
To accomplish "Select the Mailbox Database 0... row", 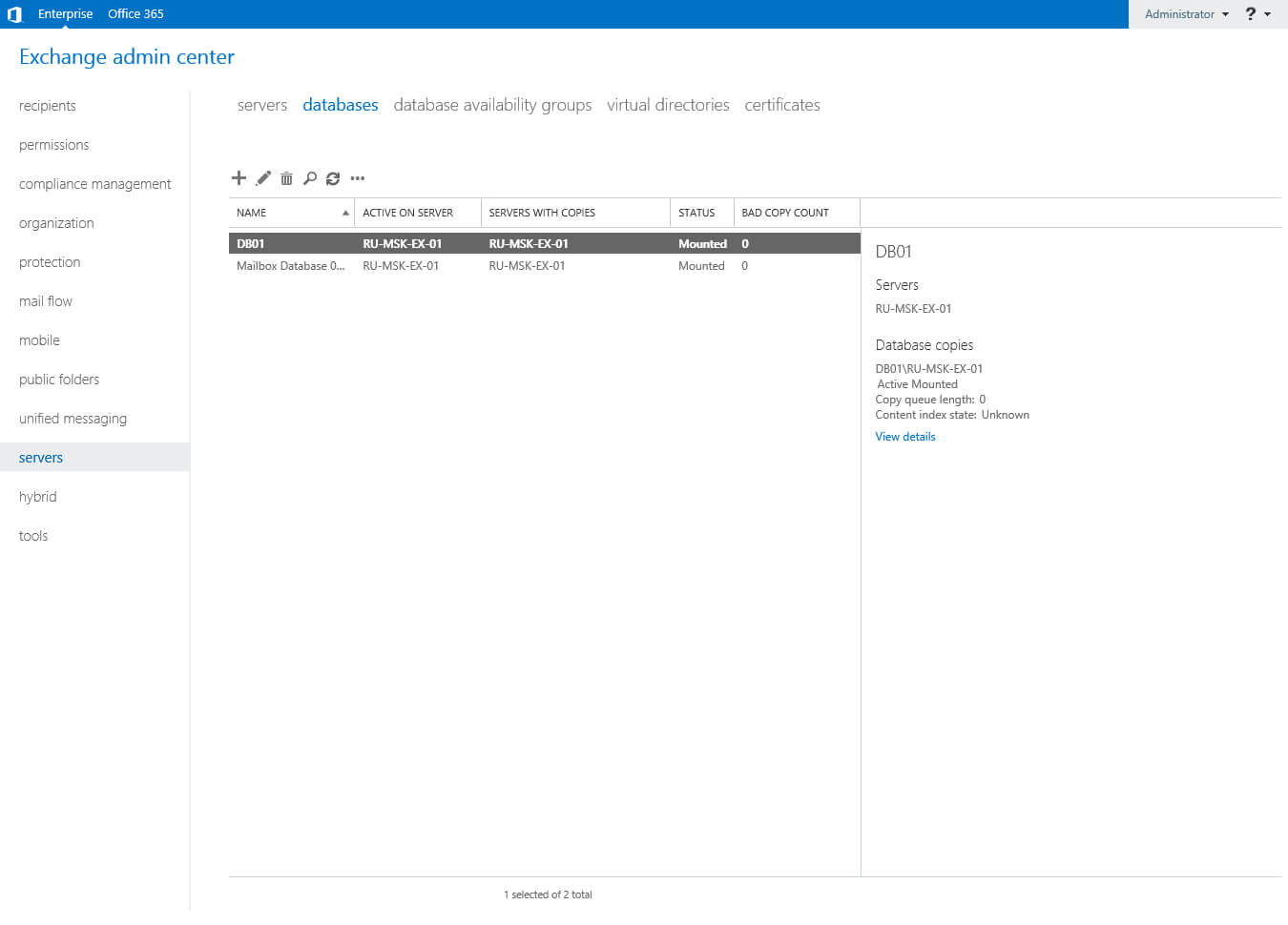I will (544, 266).
